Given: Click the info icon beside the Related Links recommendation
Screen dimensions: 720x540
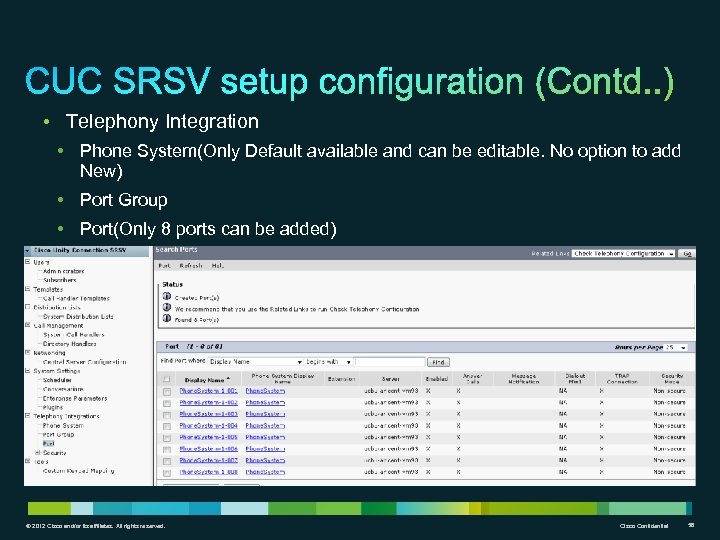Looking at the screenshot, I should pyautogui.click(x=167, y=307).
